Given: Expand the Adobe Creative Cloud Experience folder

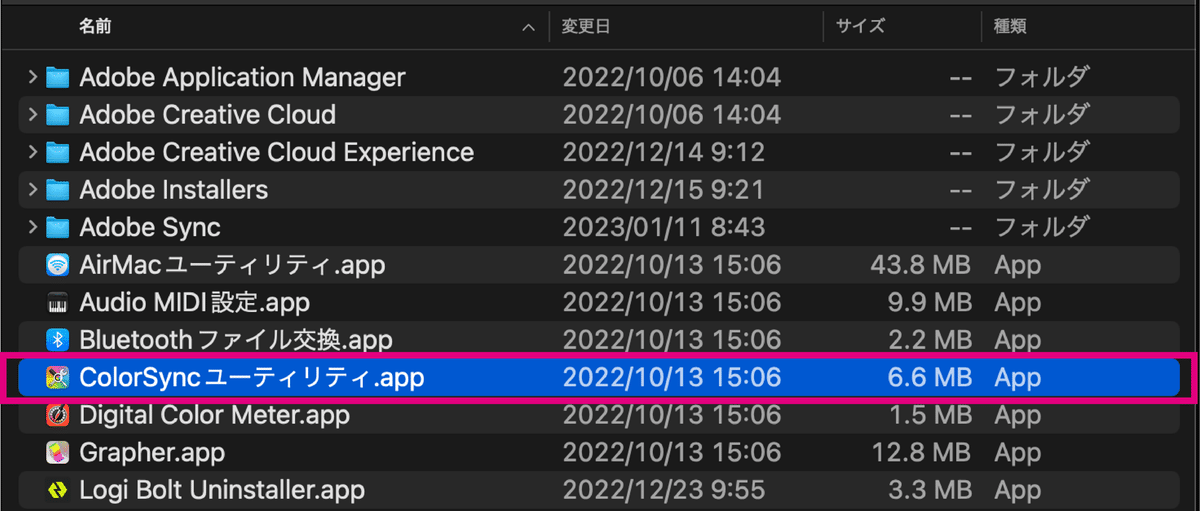Looking at the screenshot, I should coord(33,153).
